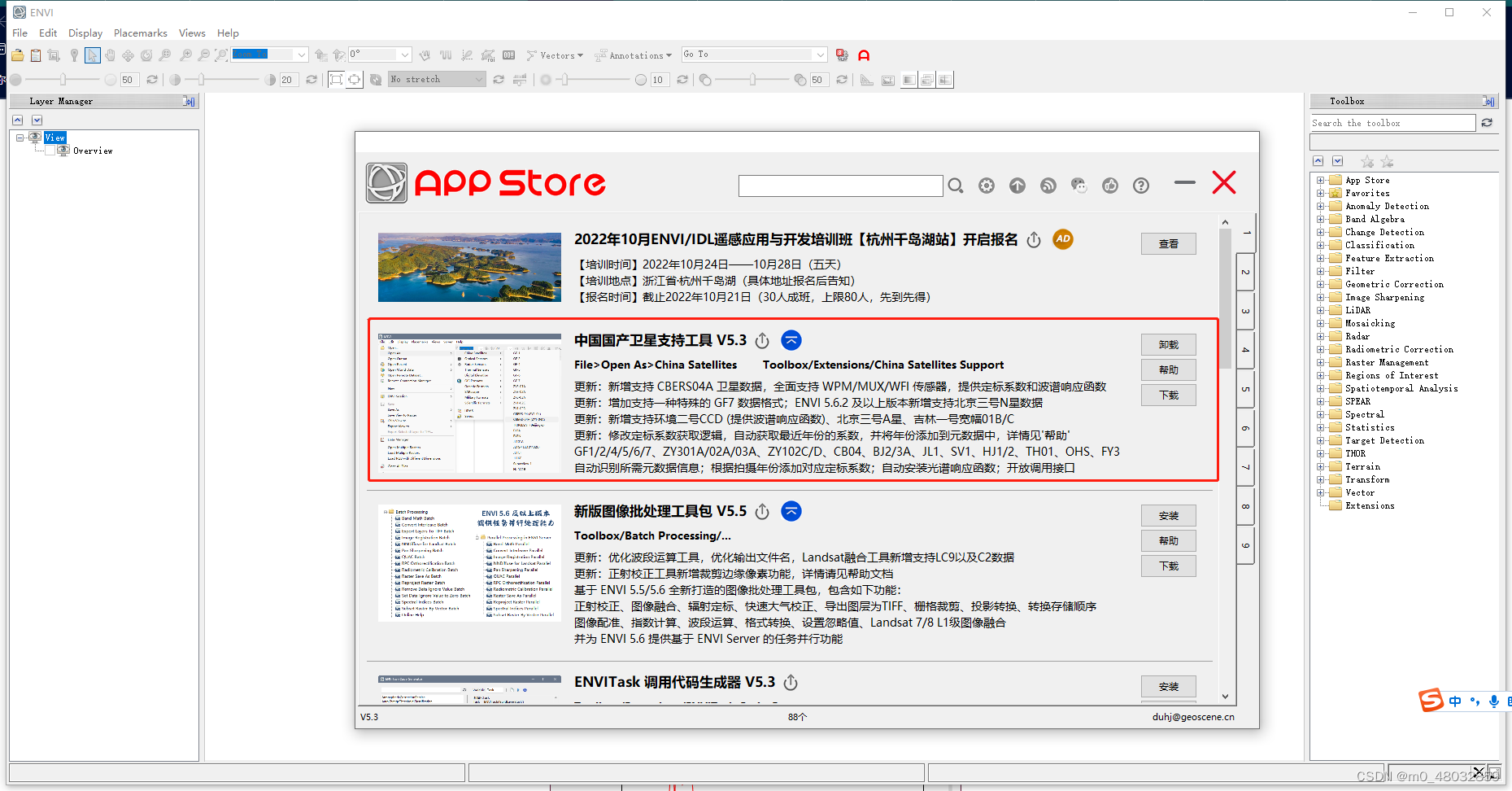Open the Zoom To dropdown
The height and width of the screenshot is (791, 1512).
301,55
